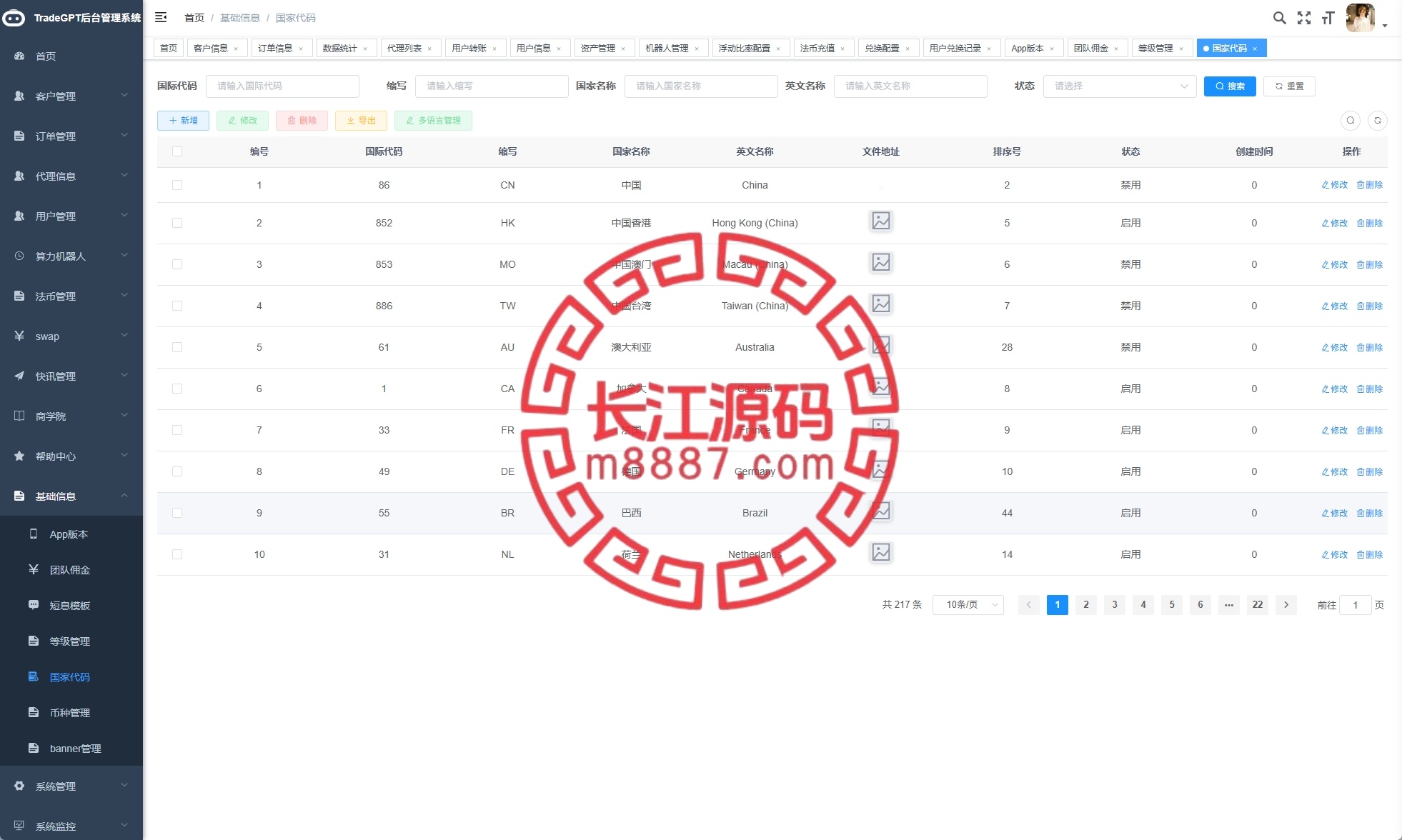Screen dimensions: 1402x840
Task: Expand the 算力机器人 sidebar menu
Action: click(71, 256)
